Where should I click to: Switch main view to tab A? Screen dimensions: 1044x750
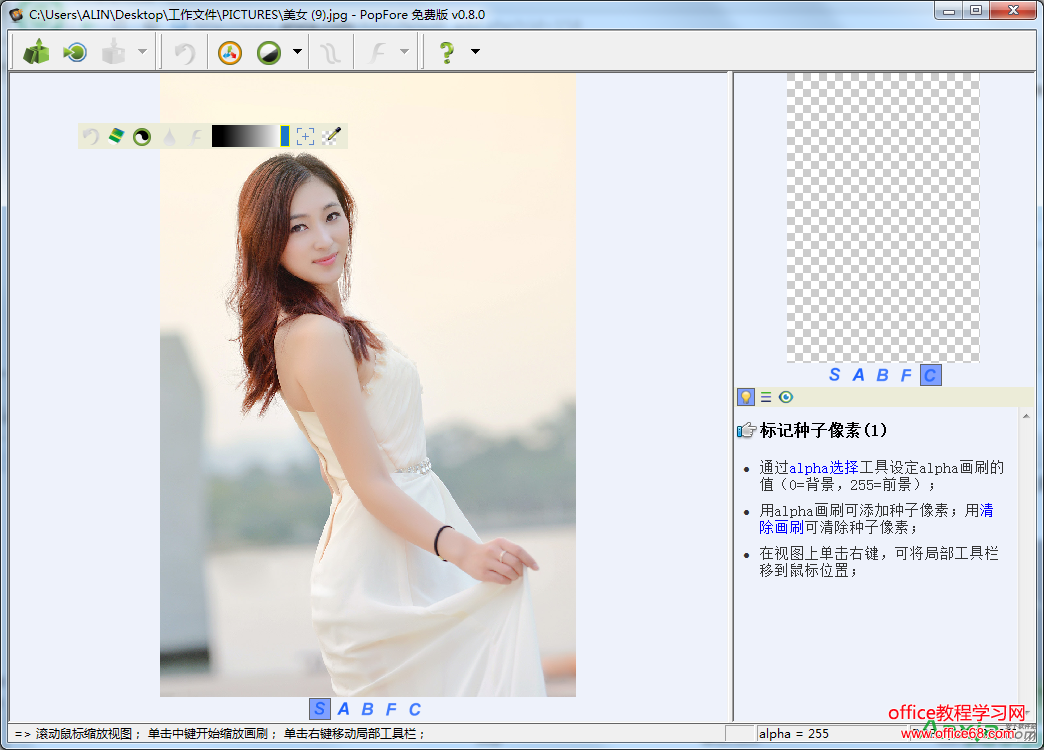[x=343, y=709]
